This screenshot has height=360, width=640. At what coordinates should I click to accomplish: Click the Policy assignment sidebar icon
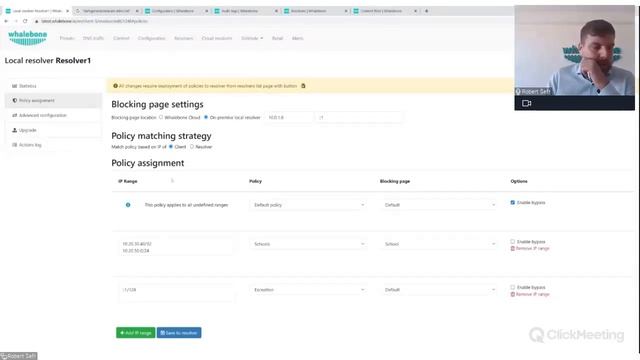tap(14, 100)
